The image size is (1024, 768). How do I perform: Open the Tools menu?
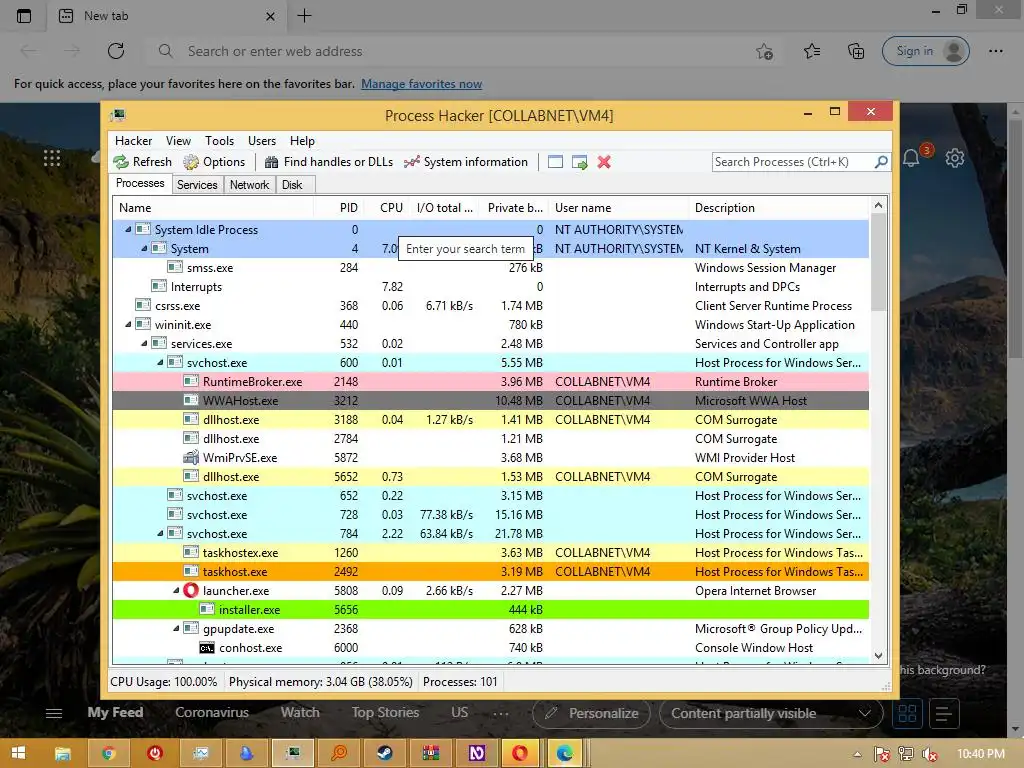click(219, 141)
